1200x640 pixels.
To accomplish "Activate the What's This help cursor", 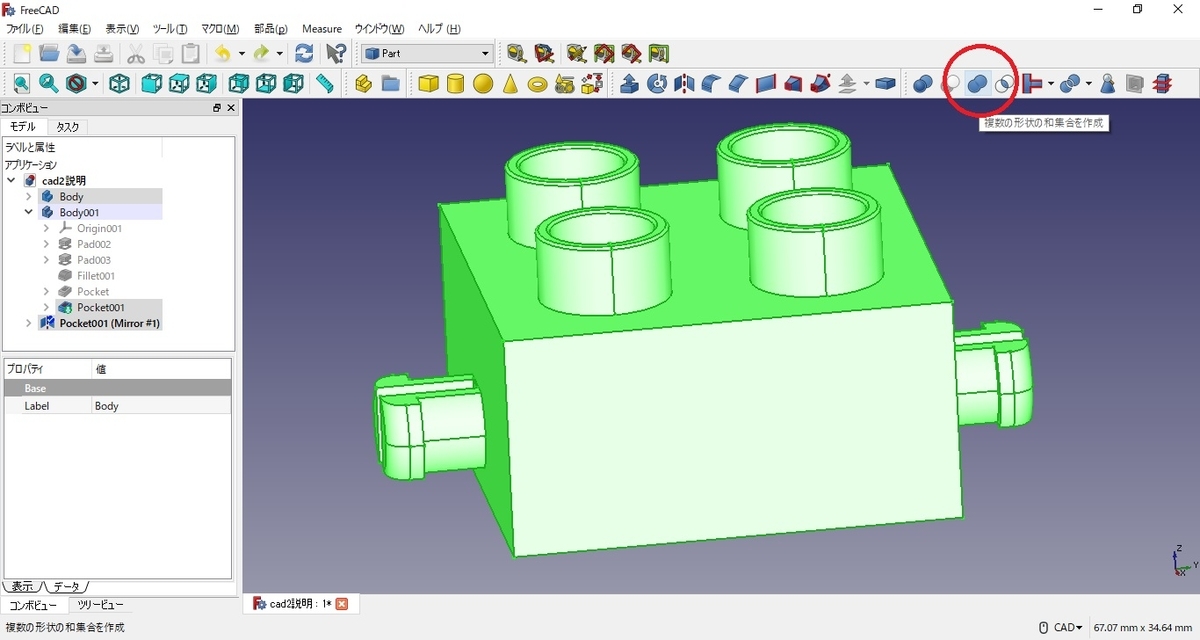I will tap(337, 54).
